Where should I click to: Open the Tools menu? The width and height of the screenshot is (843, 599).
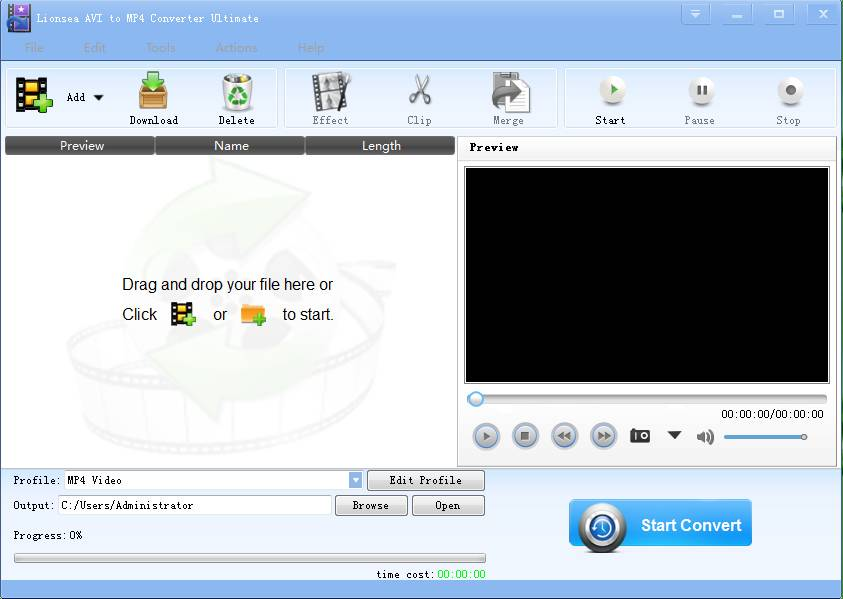point(161,48)
